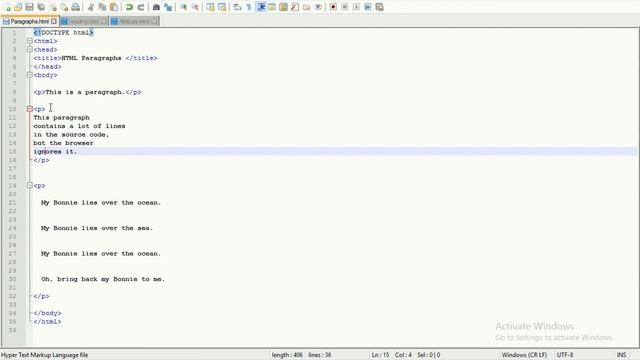Close the Paragraphs.html tab
Image resolution: width=640 pixels, height=360 pixels.
click(53, 21)
